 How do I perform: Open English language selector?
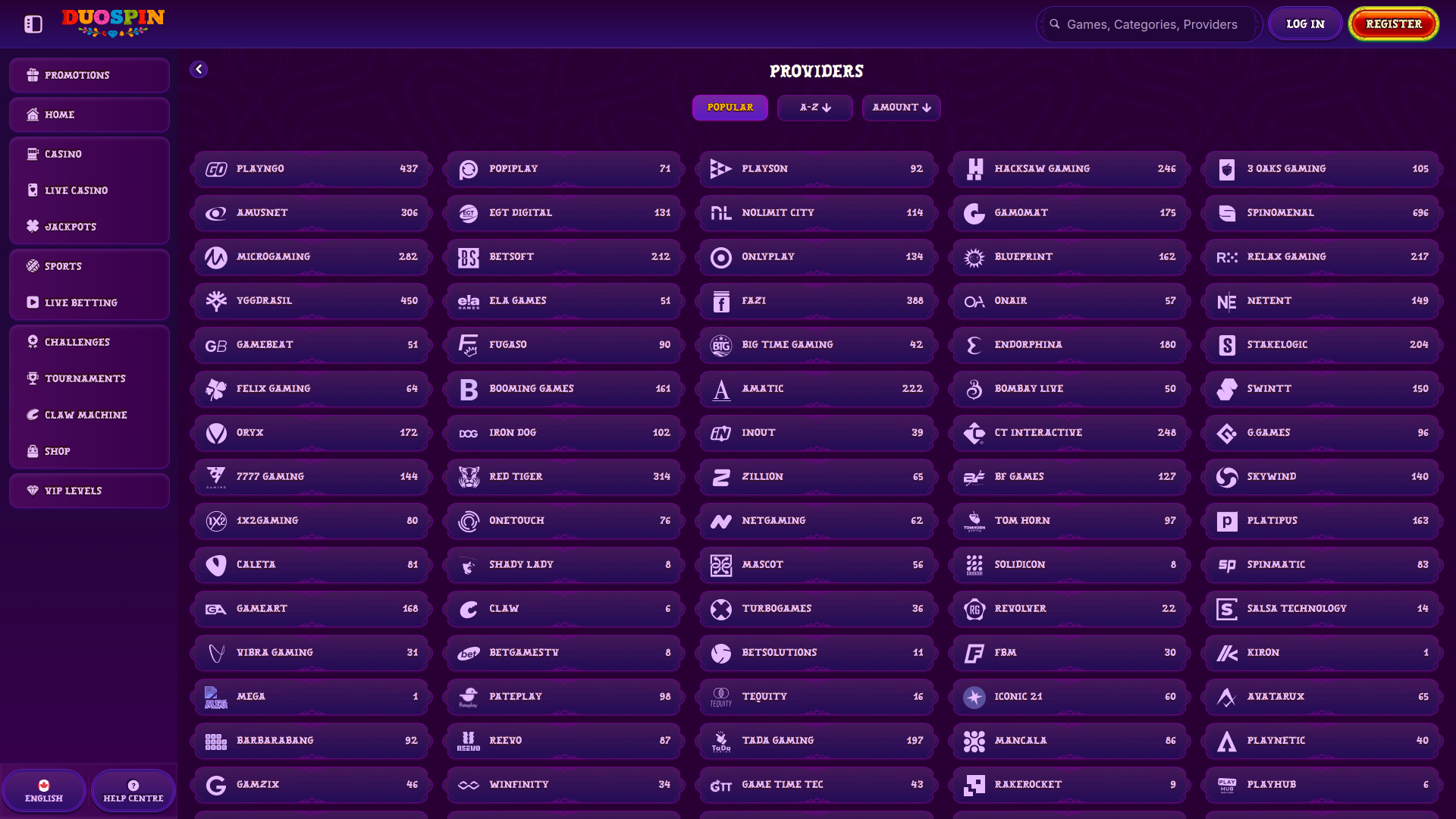pyautogui.click(x=44, y=791)
